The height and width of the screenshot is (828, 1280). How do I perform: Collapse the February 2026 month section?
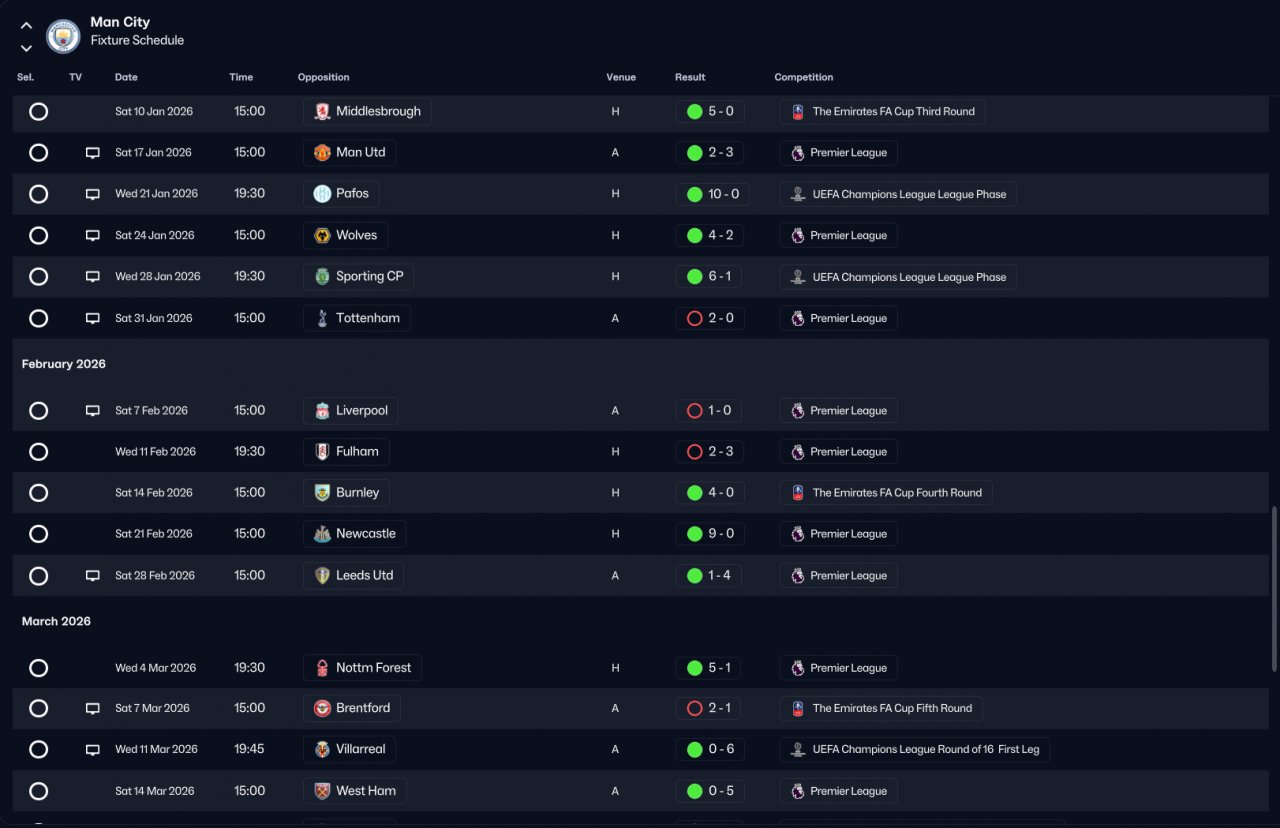click(x=64, y=364)
